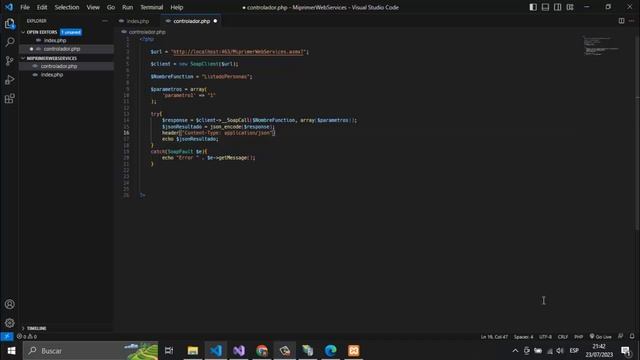
Task: Open Explorer Views and More Actions ellipsis
Action: (105, 21)
